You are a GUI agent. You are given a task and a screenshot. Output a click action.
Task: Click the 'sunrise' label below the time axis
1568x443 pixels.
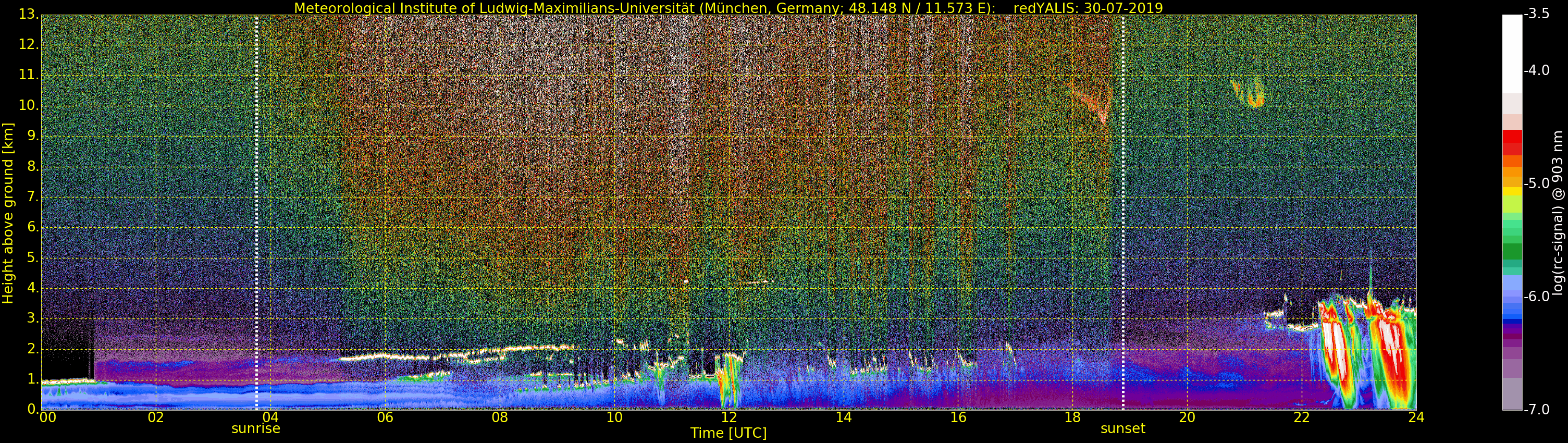[x=256, y=428]
